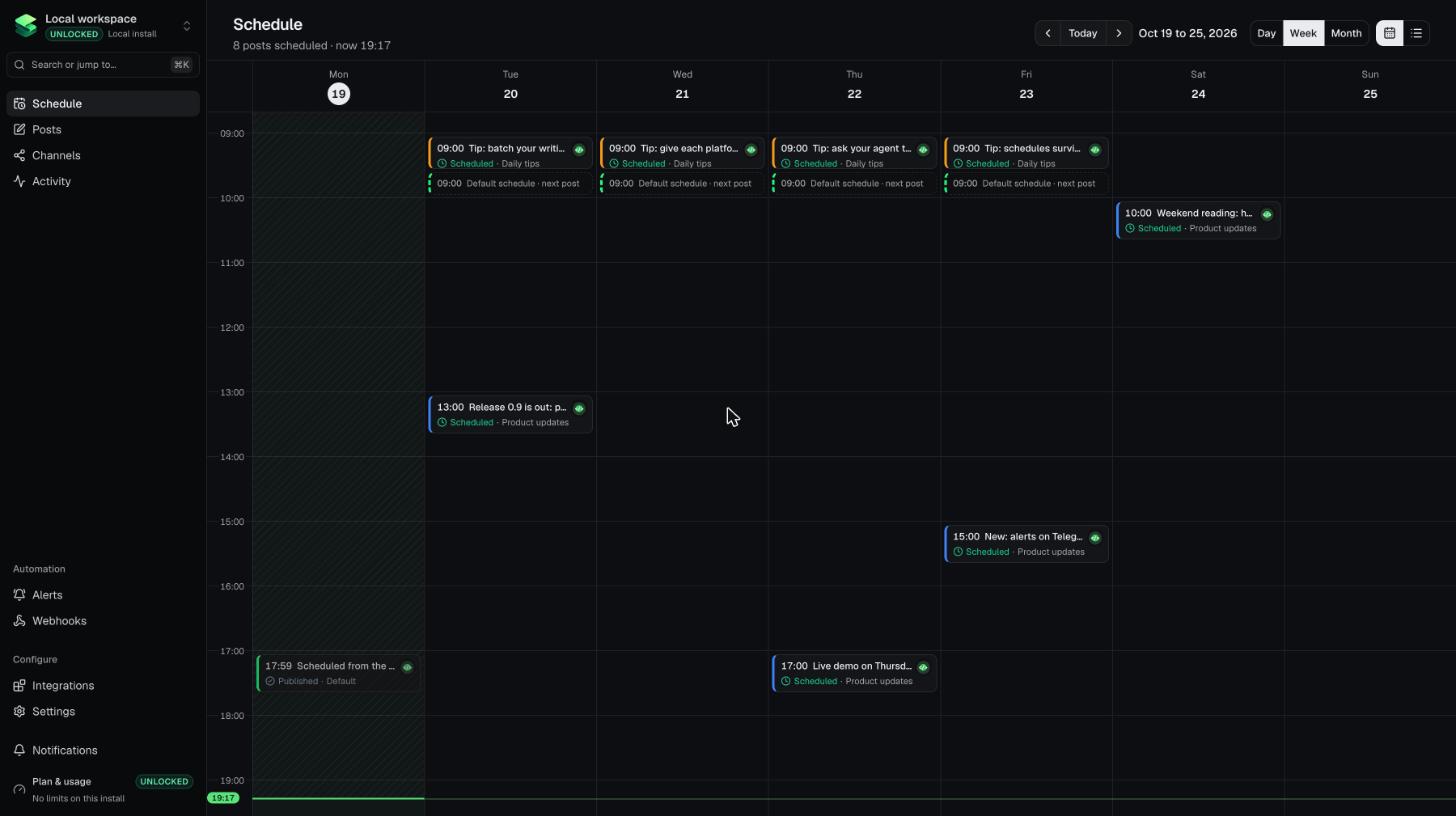
Task: Switch to Week view
Action: pos(1303,33)
